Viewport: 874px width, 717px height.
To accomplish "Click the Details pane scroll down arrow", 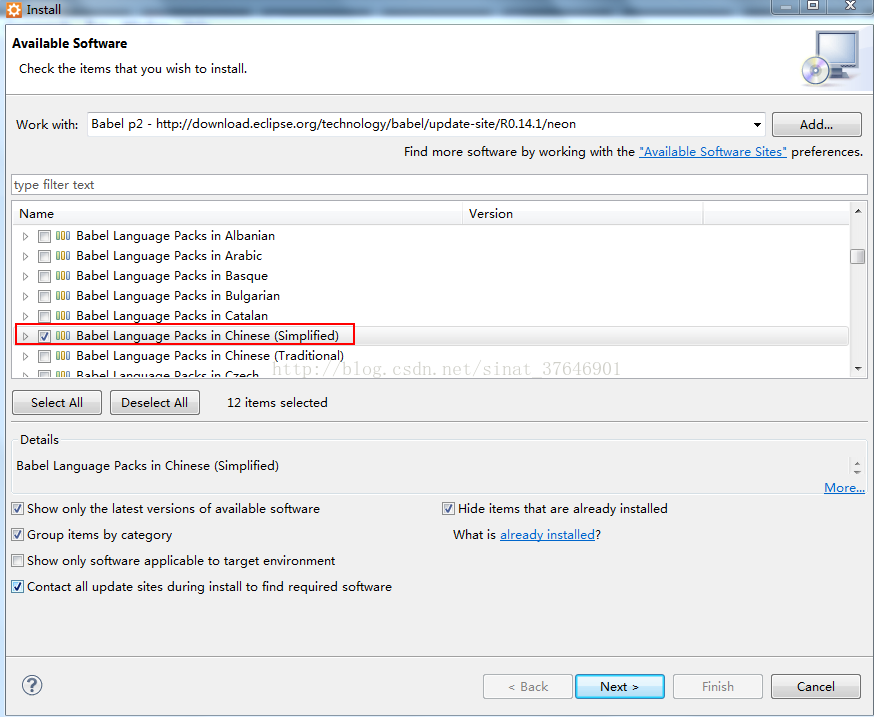I will pos(857,472).
